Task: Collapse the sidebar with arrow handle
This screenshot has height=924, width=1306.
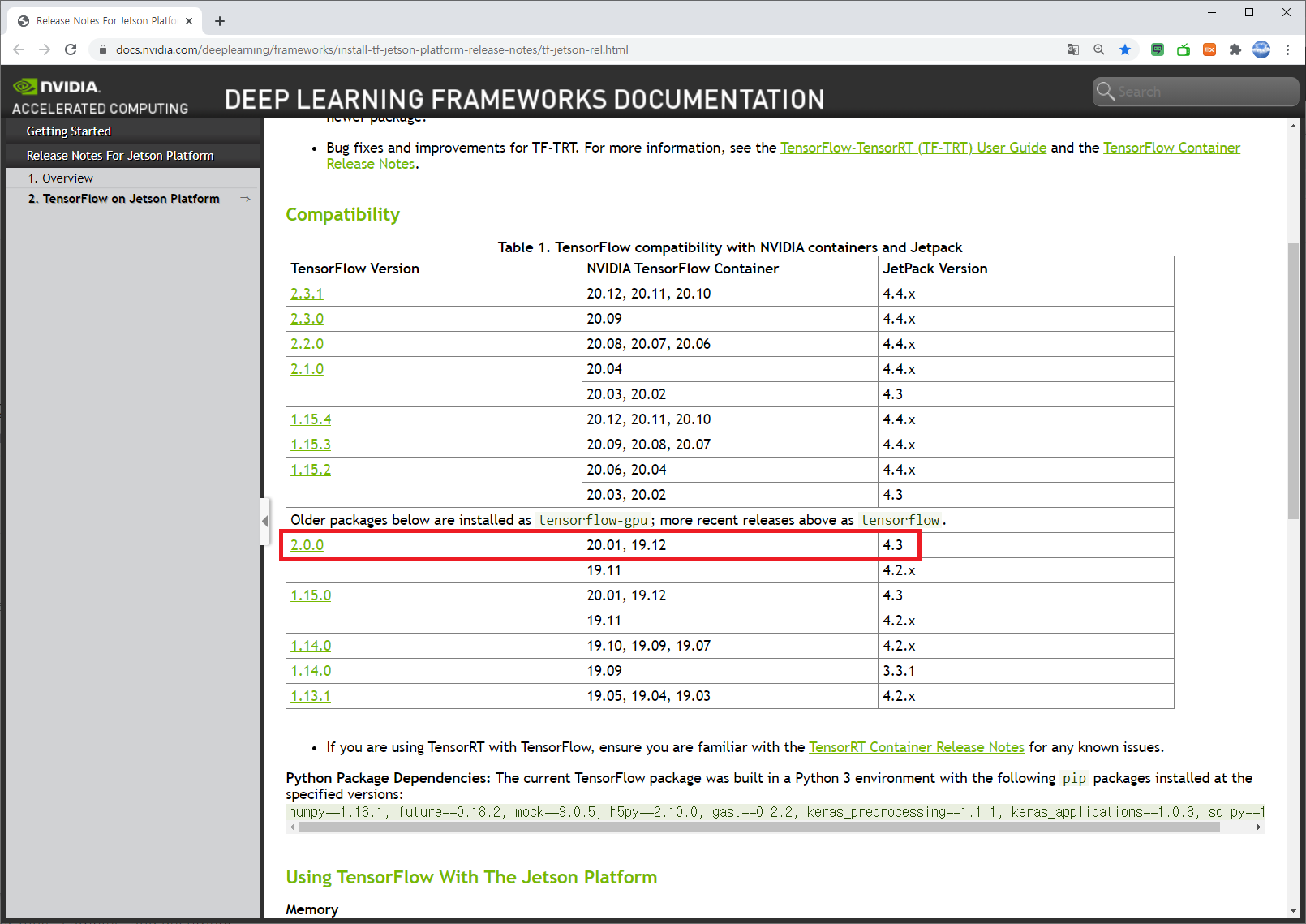Action: (264, 521)
